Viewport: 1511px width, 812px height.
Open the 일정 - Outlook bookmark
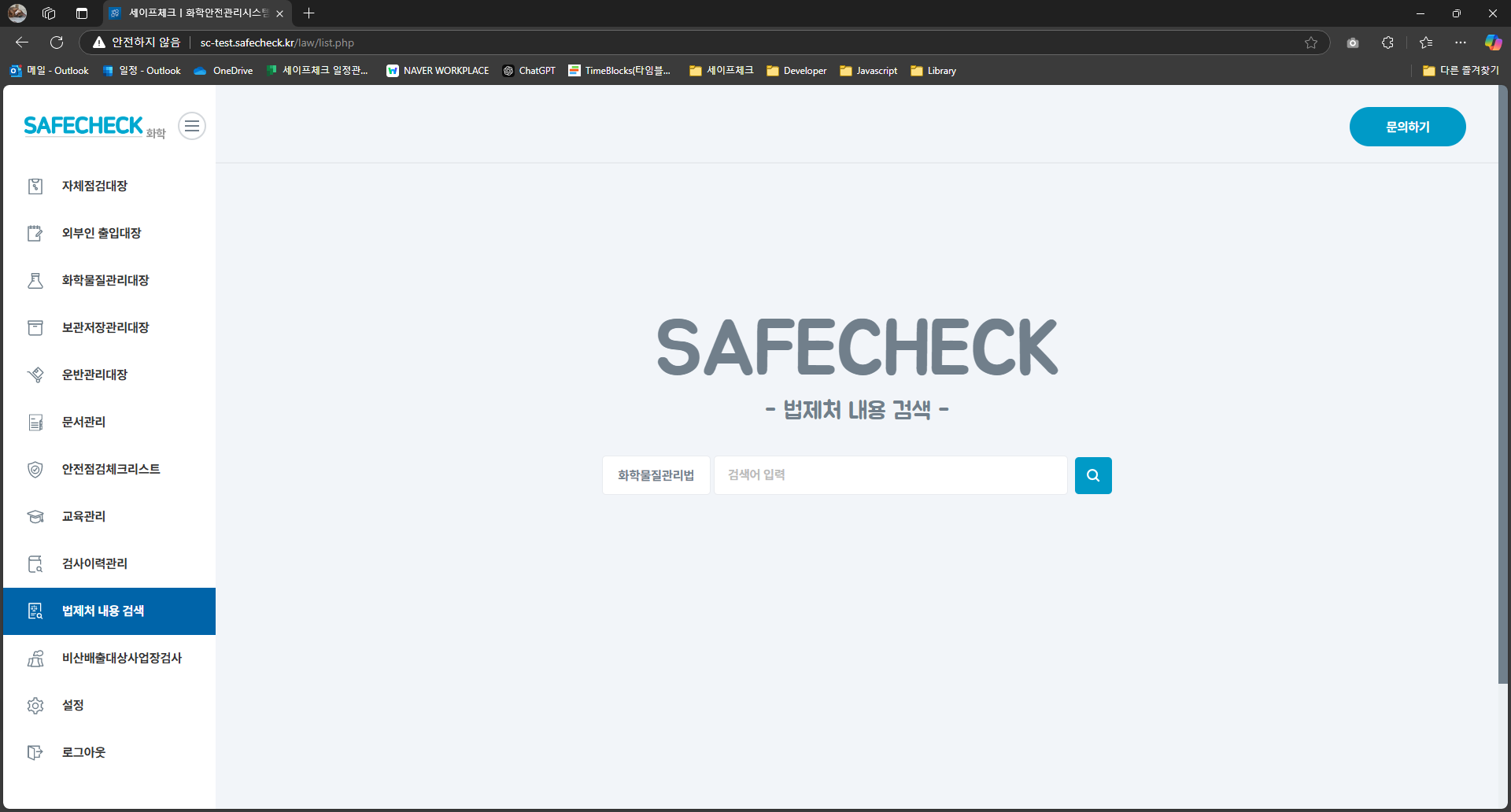(x=142, y=71)
